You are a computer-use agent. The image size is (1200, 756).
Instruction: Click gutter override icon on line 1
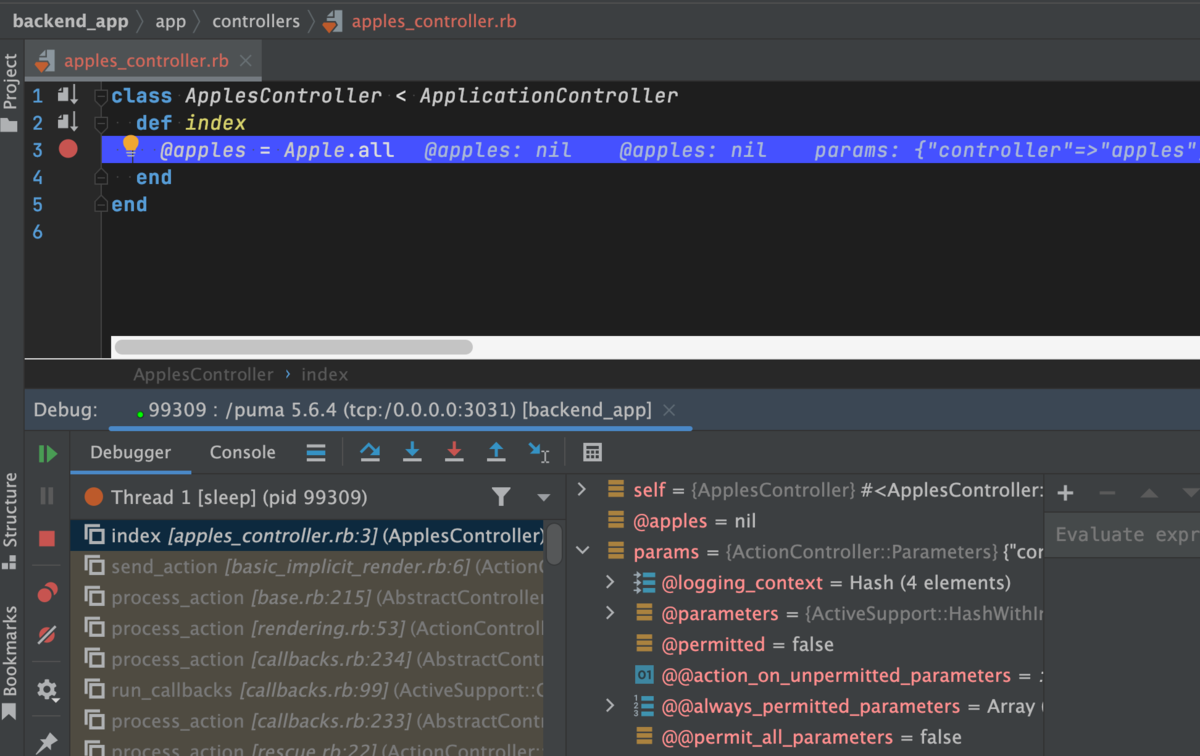coord(67,95)
